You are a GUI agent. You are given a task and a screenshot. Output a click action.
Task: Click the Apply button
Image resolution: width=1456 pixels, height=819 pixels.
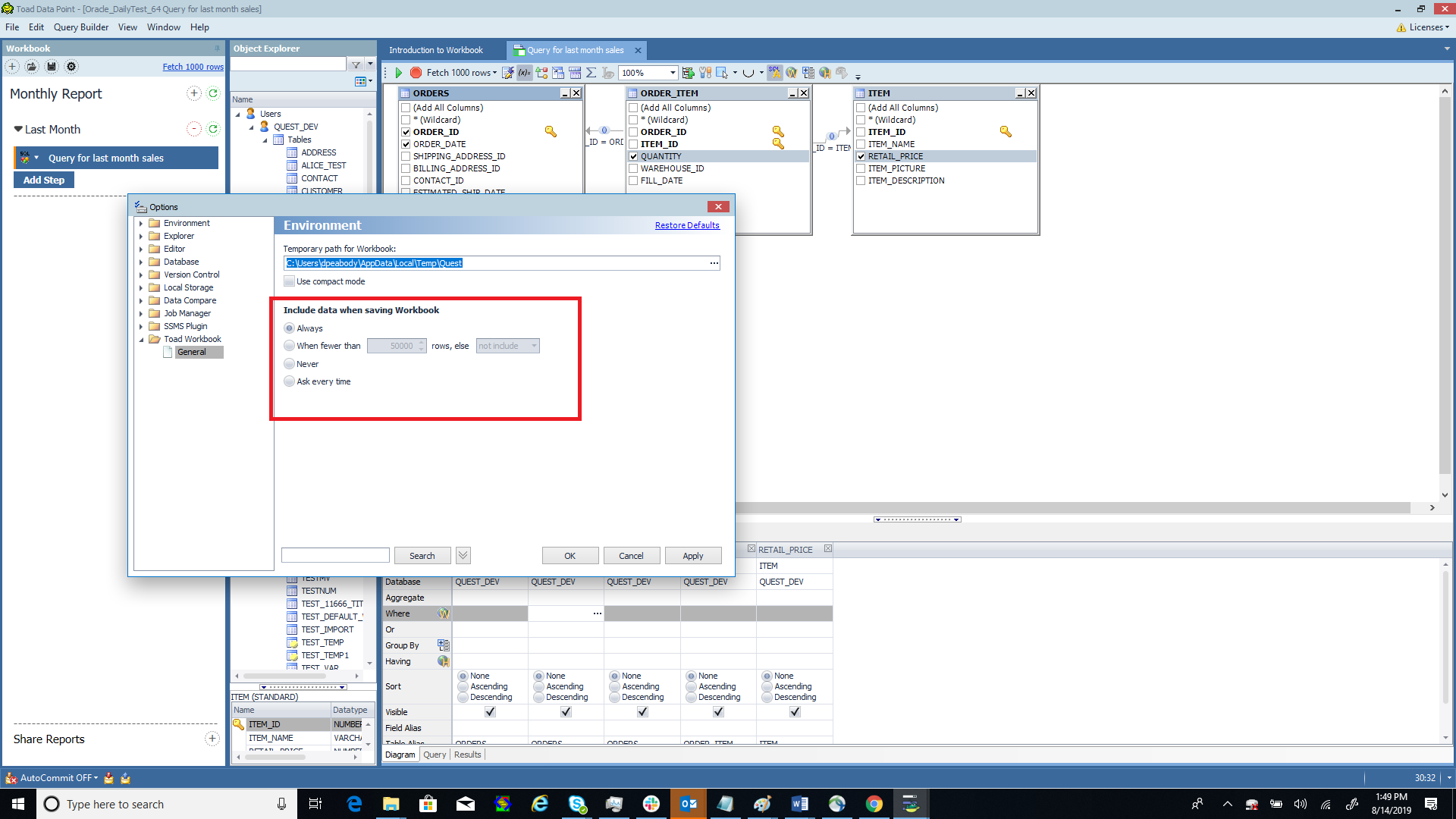[693, 555]
